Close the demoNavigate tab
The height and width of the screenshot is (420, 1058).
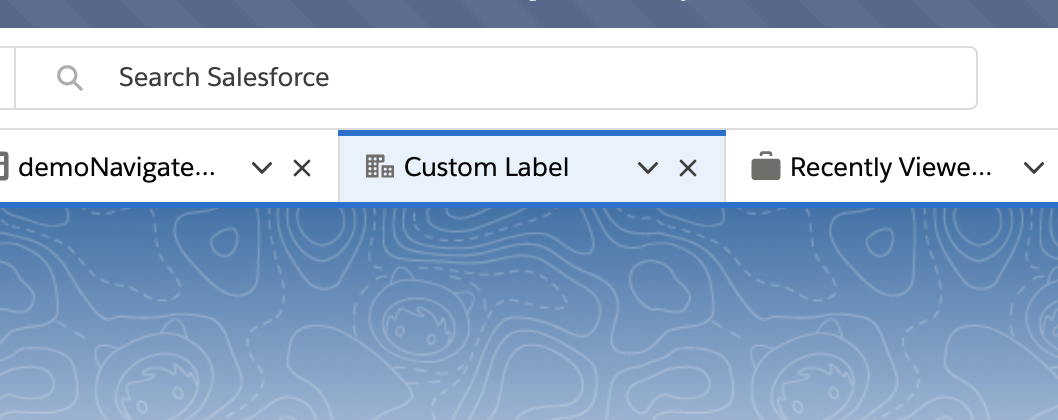point(302,167)
